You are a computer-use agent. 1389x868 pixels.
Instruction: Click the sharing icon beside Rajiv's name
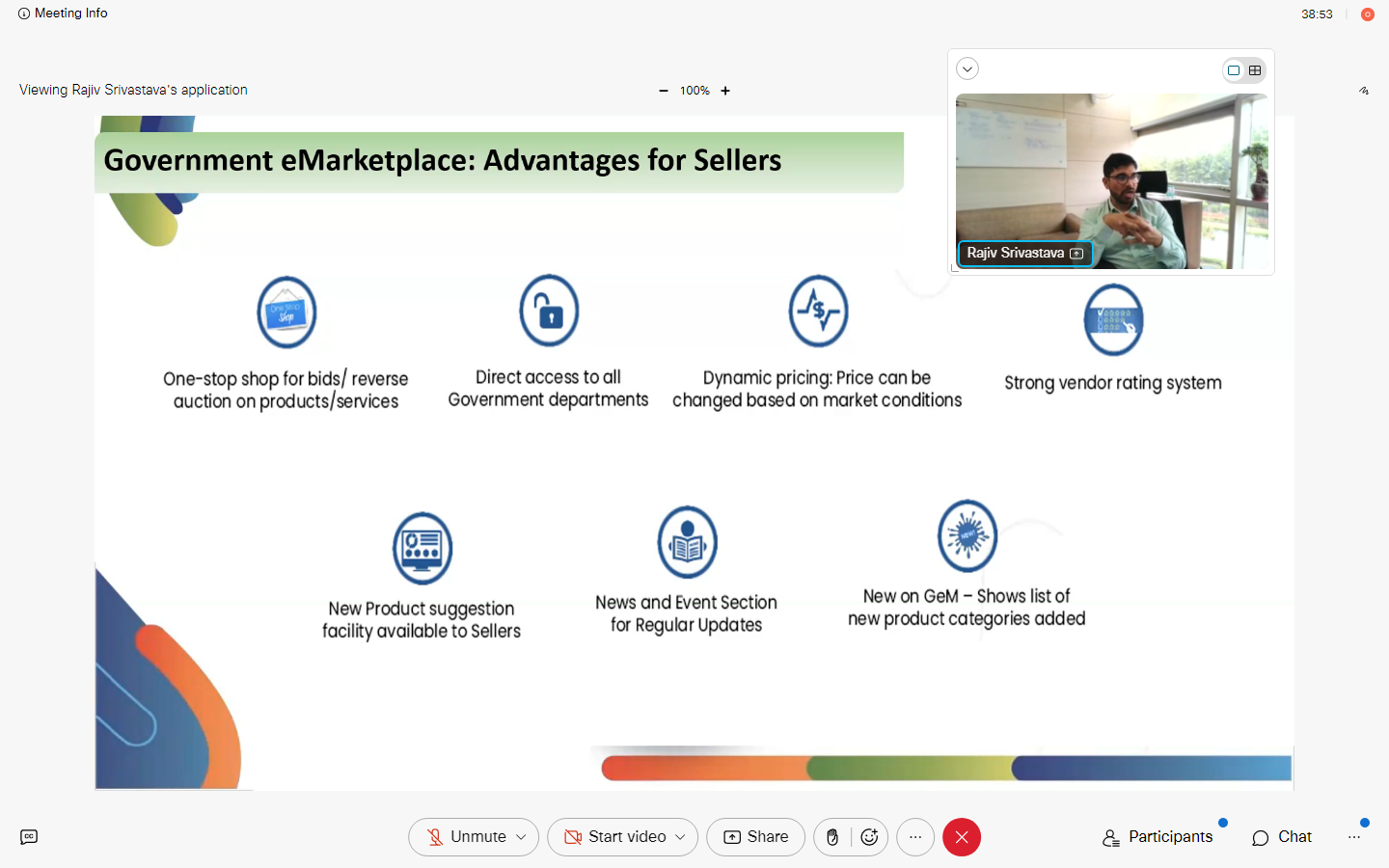pos(1077,254)
